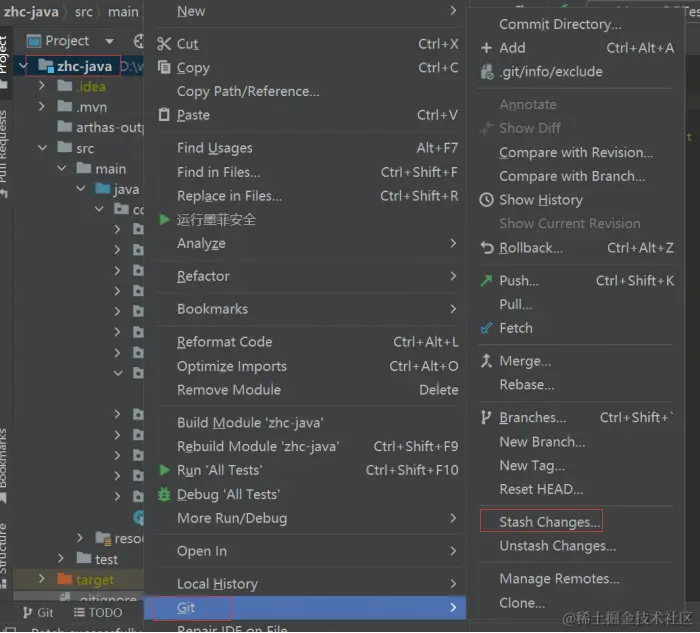Click the Paste clipboard icon
This screenshot has height=633, width=700.
(164, 115)
